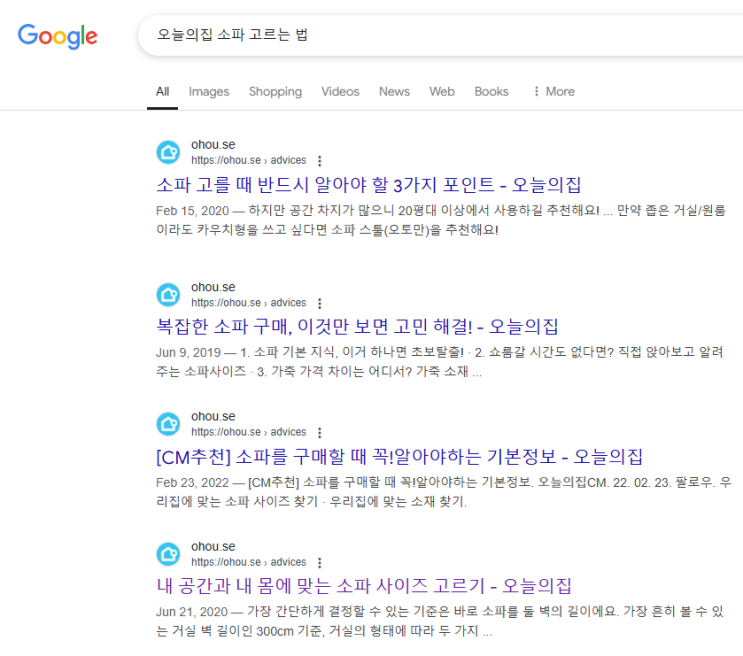Click ohou.se favicon for [CM추천] result

click(168, 424)
